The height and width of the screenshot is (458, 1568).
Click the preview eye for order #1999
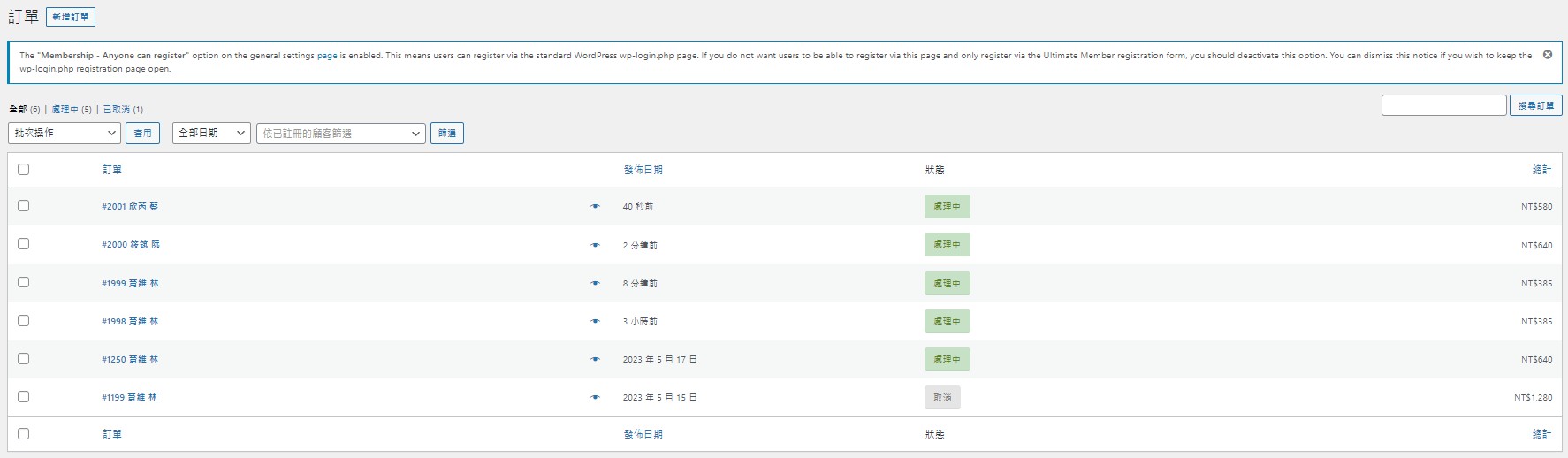click(595, 284)
